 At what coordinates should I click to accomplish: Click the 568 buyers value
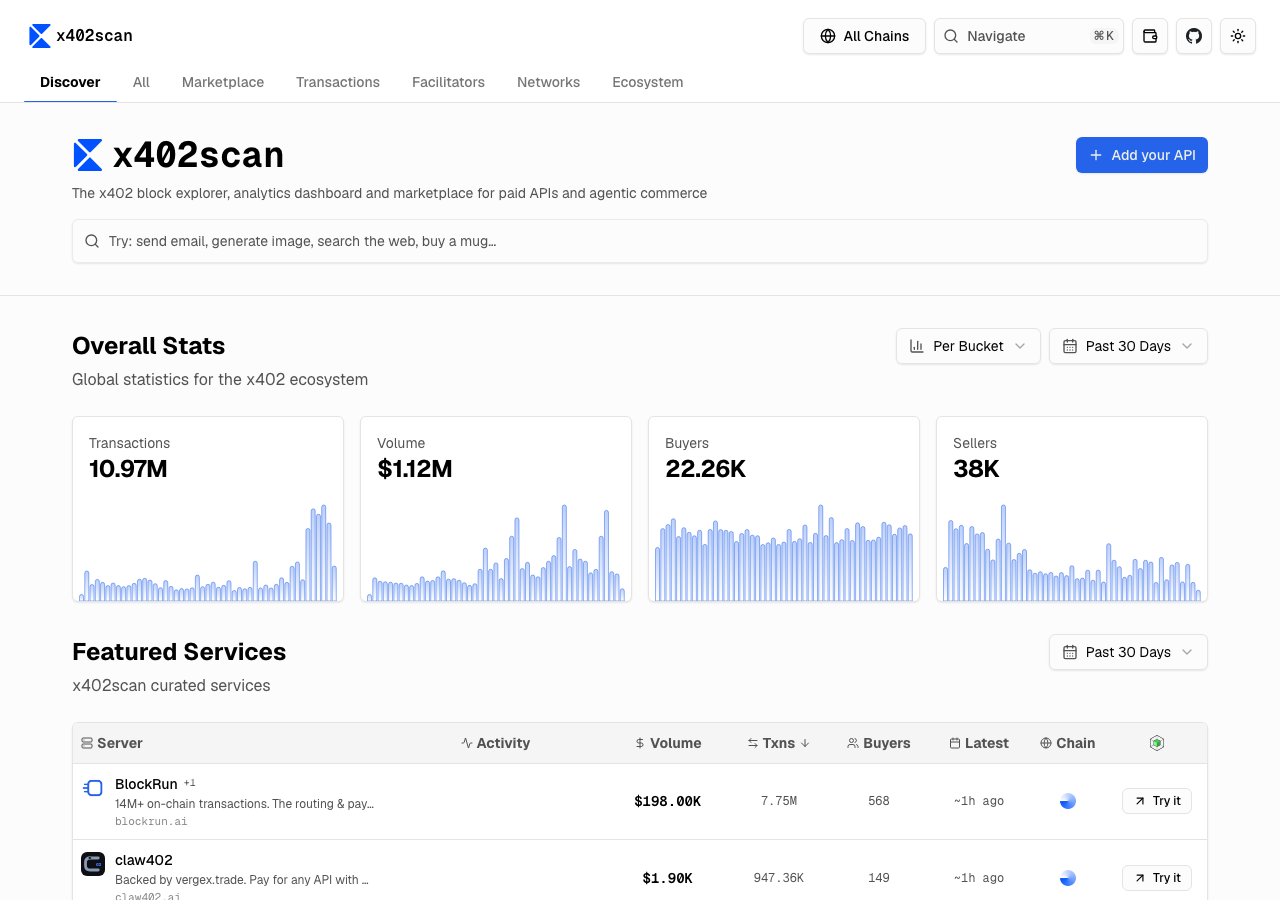(x=879, y=801)
